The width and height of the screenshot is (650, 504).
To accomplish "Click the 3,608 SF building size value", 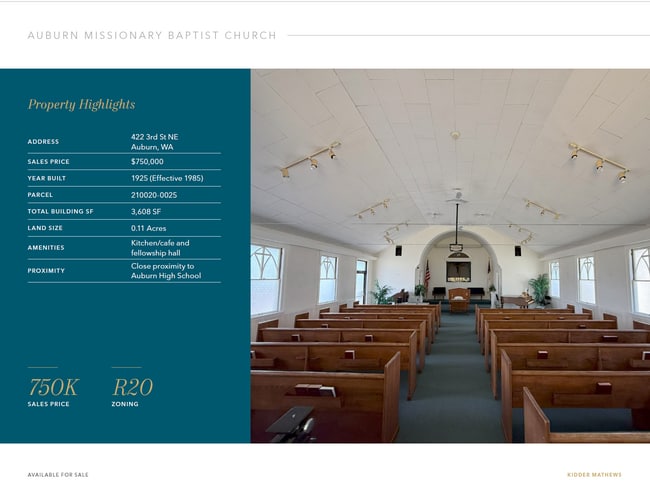I will (x=146, y=212).
